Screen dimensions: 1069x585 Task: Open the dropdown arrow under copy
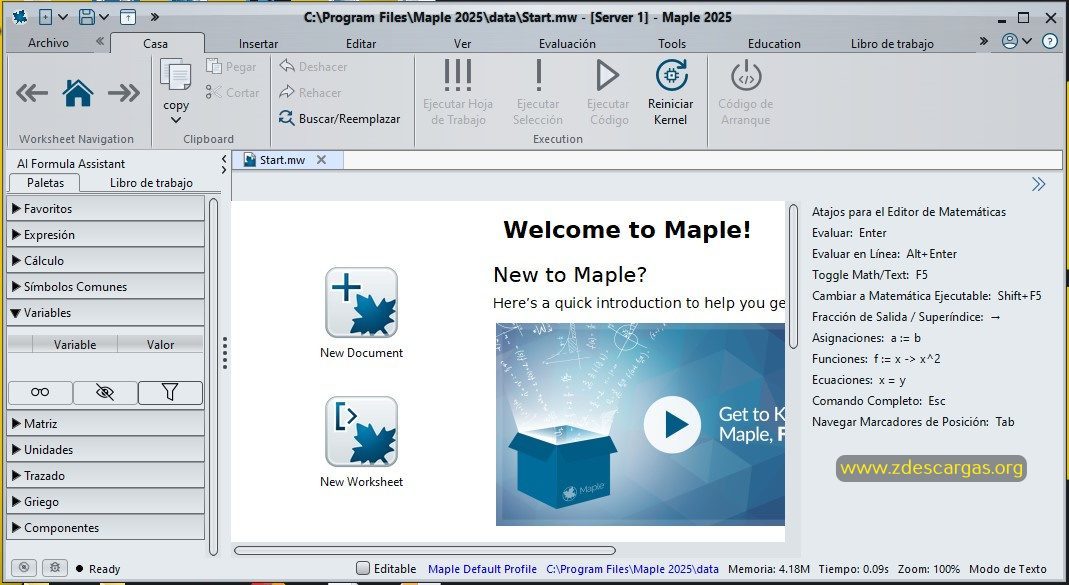click(176, 120)
